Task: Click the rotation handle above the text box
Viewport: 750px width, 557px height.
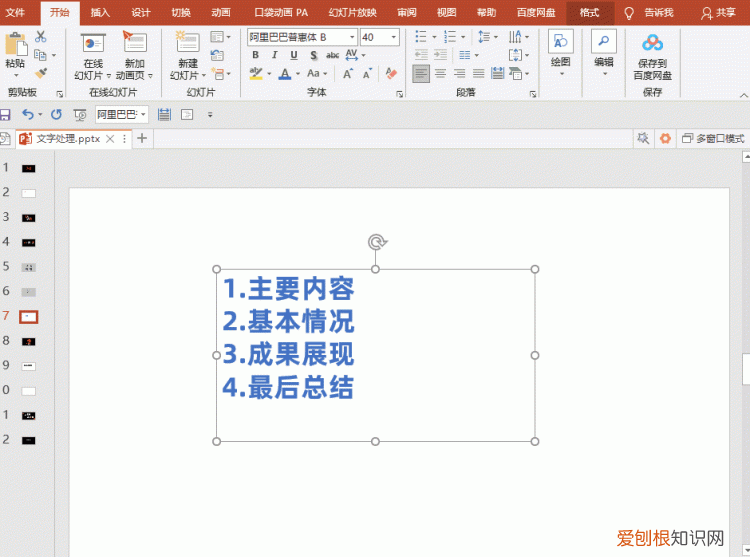Action: [x=377, y=242]
